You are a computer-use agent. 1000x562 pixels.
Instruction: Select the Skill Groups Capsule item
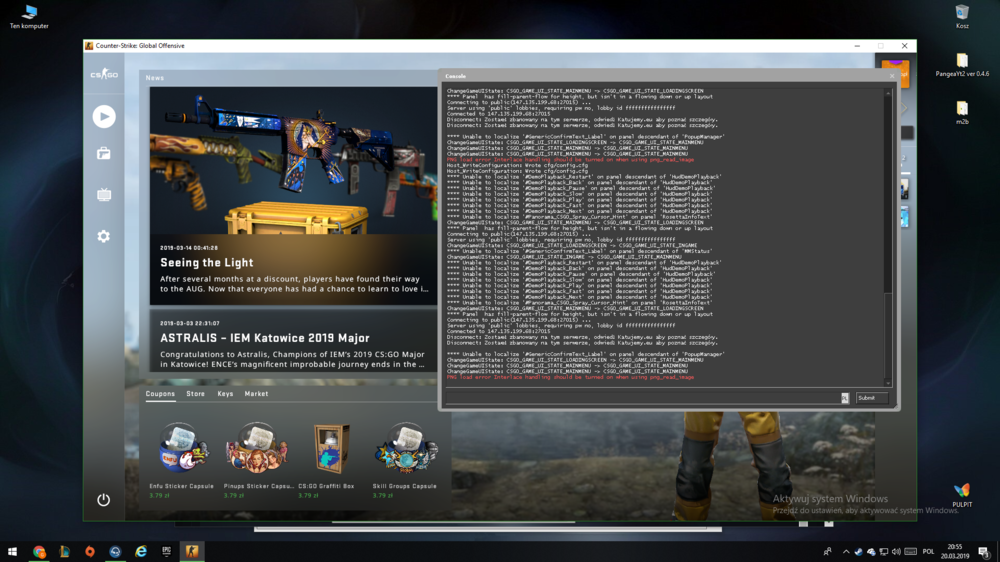point(405,459)
